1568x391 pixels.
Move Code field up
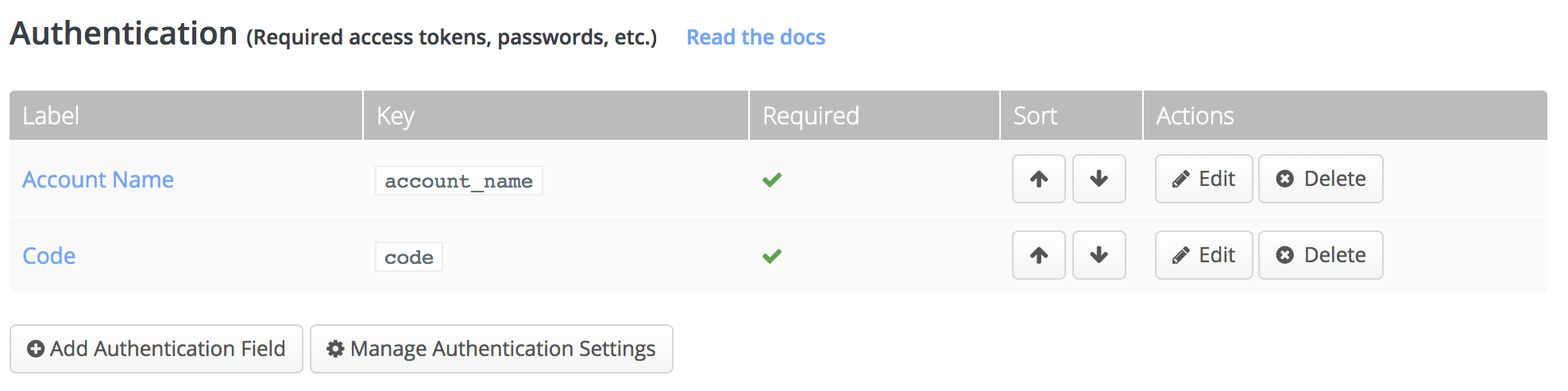tap(1038, 255)
